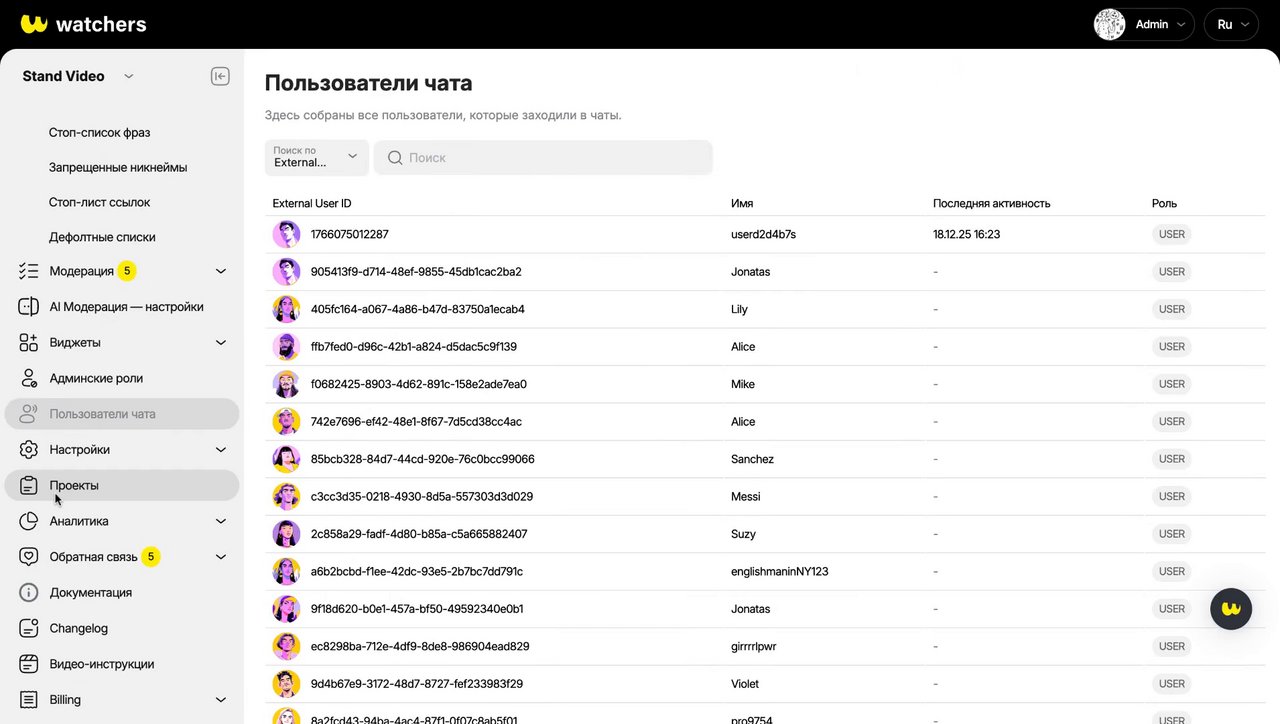Click avatar in Suzy's row
Viewport: 1280px width, 724px height.
[x=286, y=534]
